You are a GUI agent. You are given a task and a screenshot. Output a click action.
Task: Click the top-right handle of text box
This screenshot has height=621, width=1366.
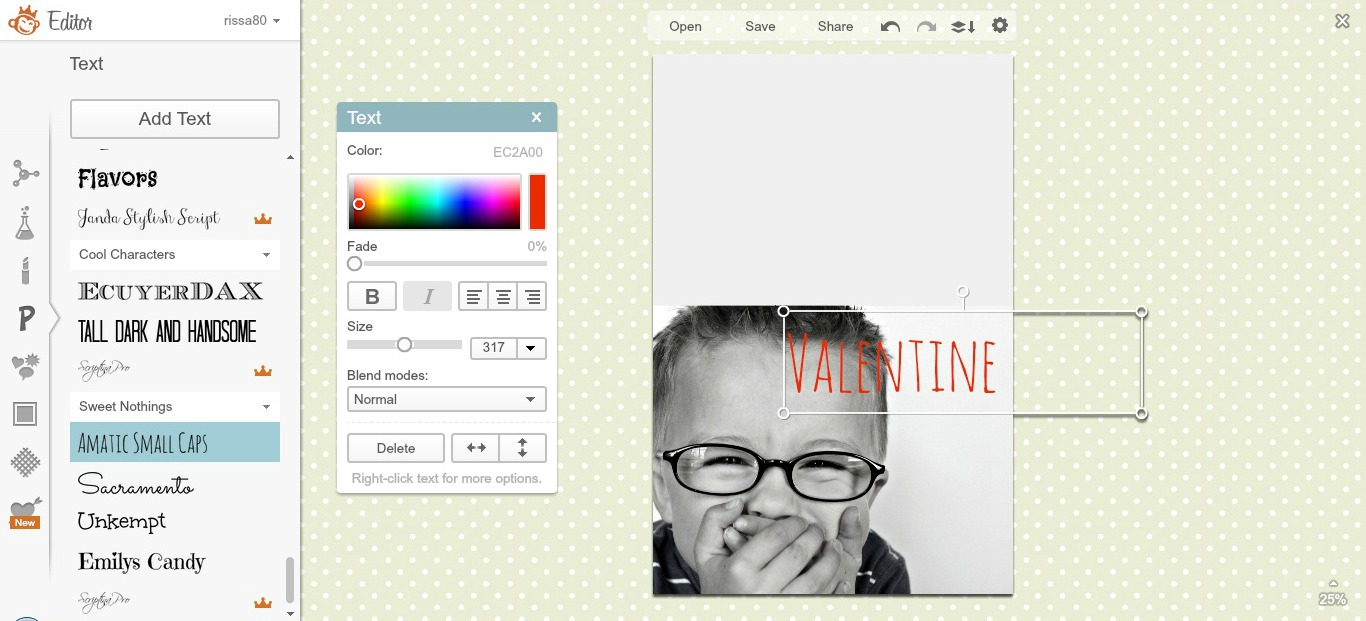pyautogui.click(x=1141, y=312)
